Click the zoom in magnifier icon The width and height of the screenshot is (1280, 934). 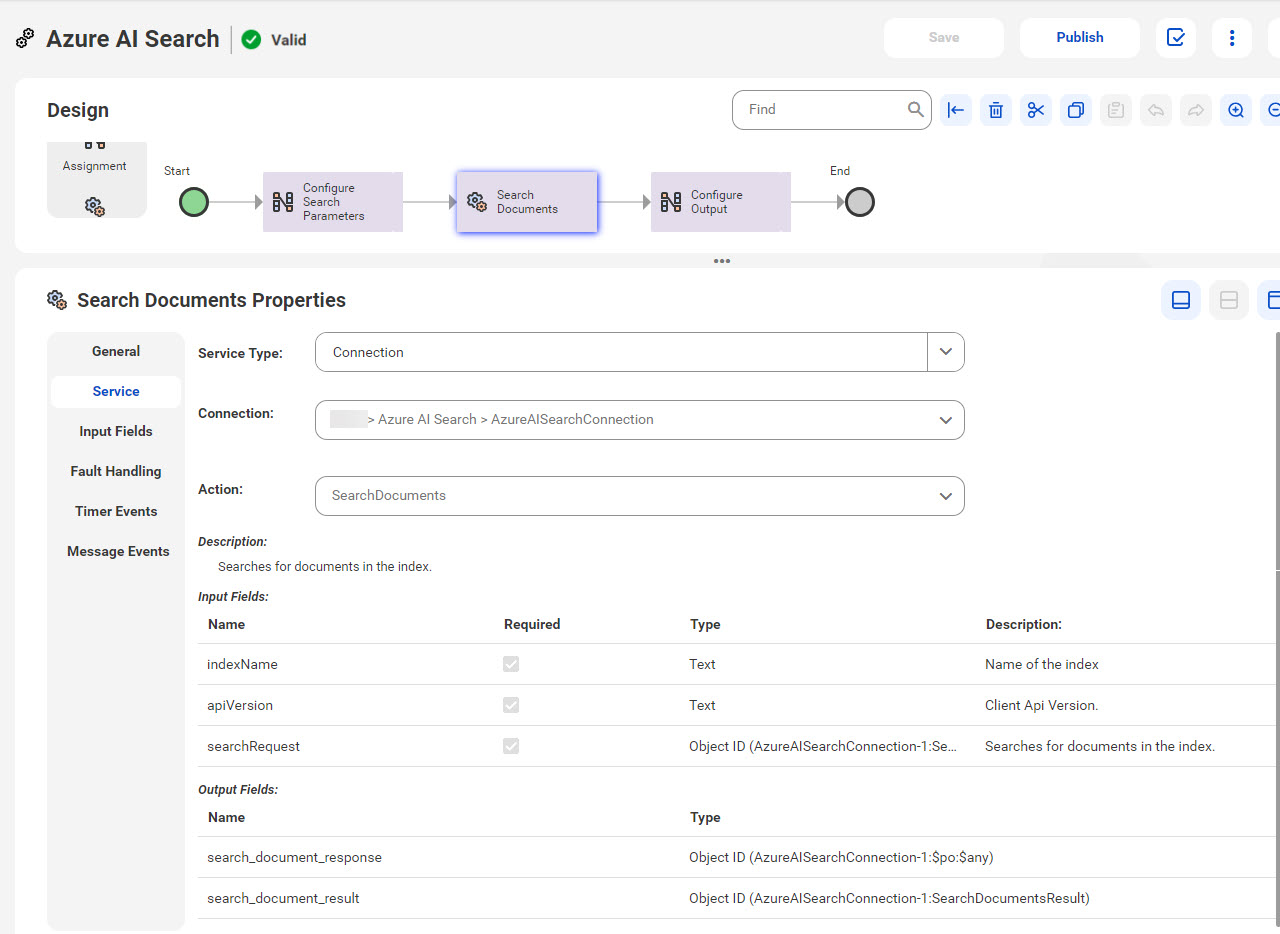(x=1236, y=110)
